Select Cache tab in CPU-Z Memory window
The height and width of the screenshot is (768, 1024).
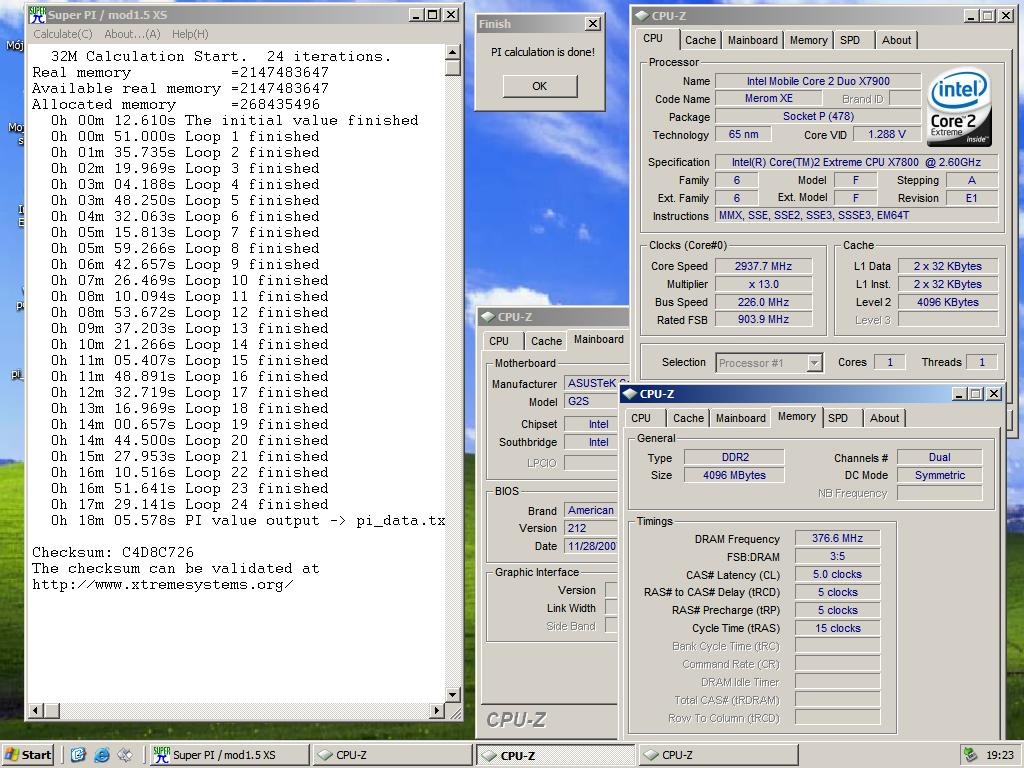(688, 418)
